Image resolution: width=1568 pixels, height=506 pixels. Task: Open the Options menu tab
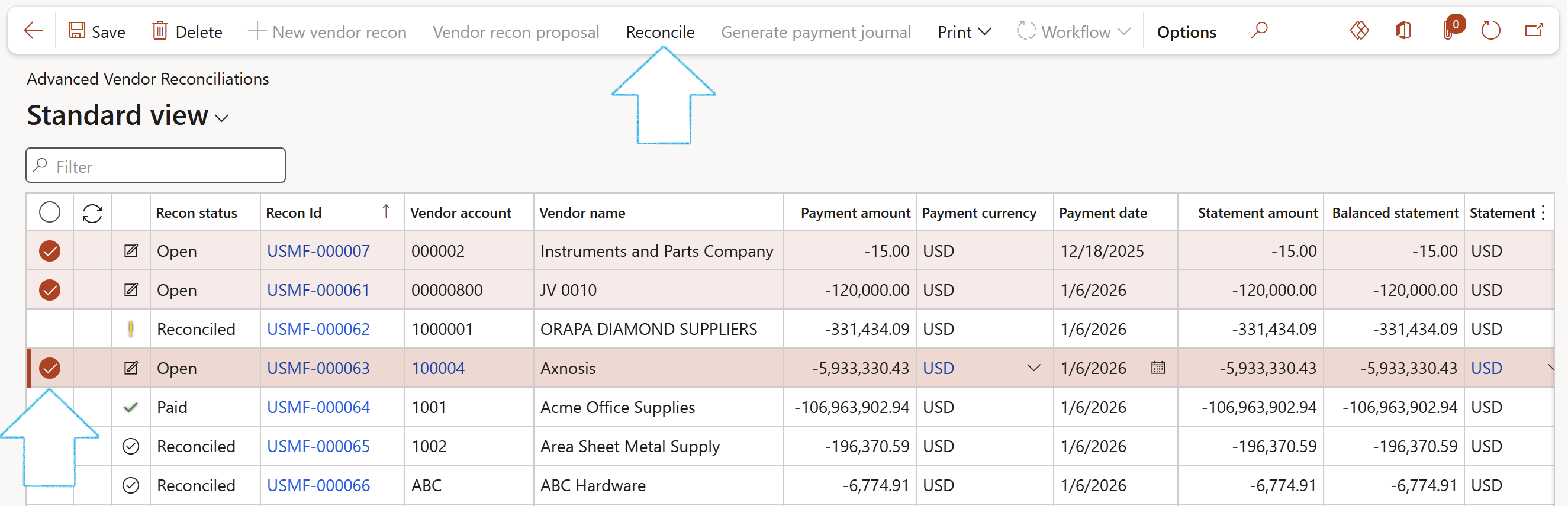click(1186, 32)
